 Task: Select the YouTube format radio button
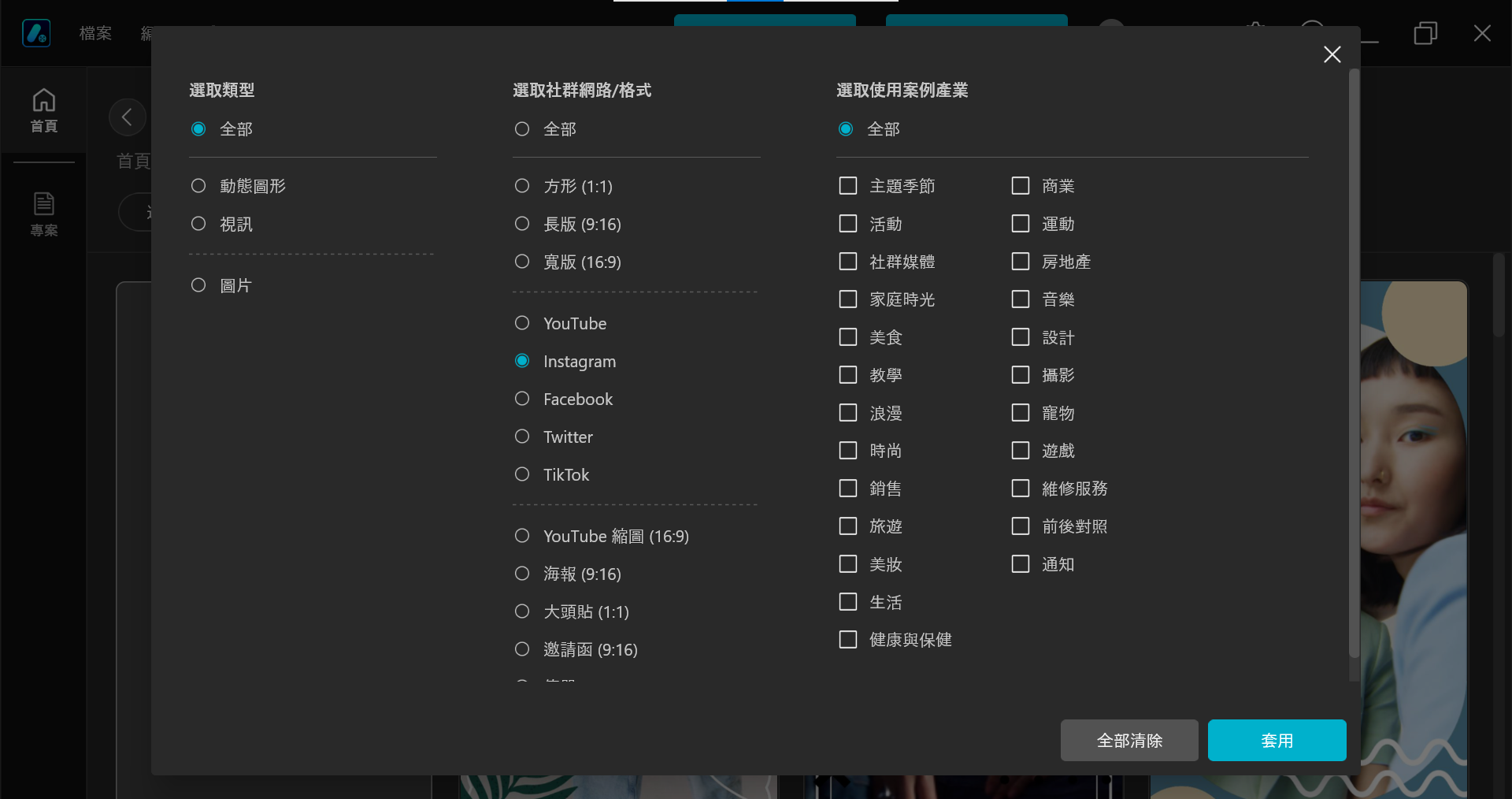tap(522, 323)
